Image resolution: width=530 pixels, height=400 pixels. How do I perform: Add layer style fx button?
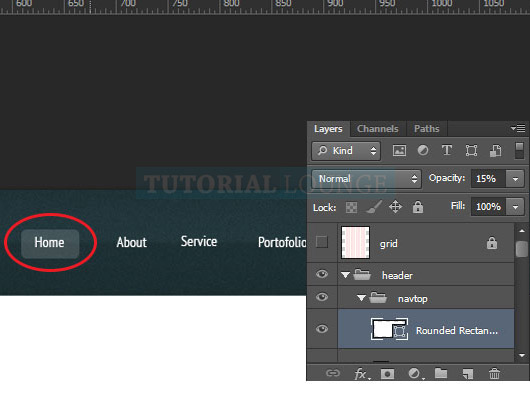[x=361, y=374]
